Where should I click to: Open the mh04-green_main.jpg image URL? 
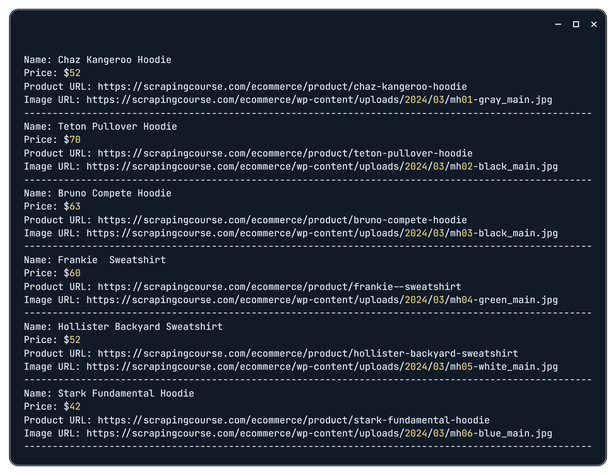tap(321, 300)
